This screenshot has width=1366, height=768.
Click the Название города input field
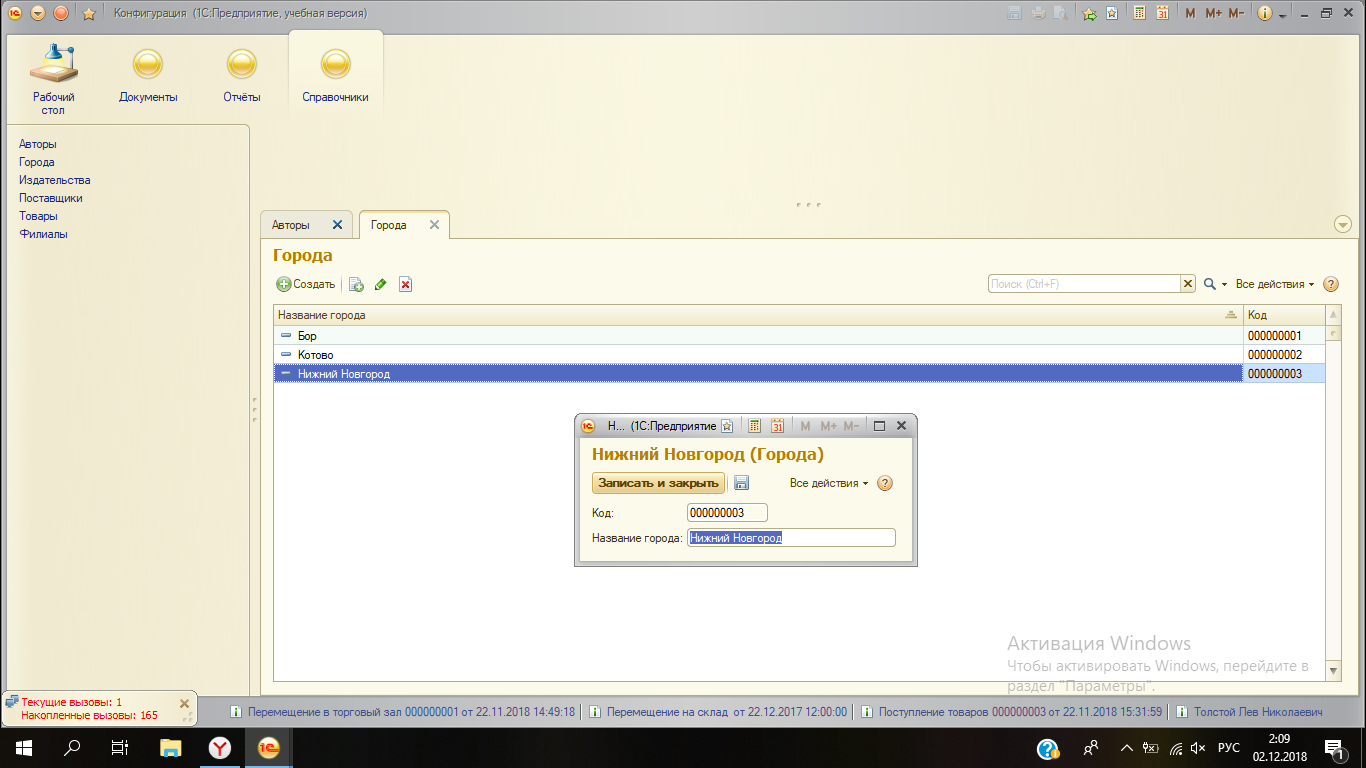790,538
